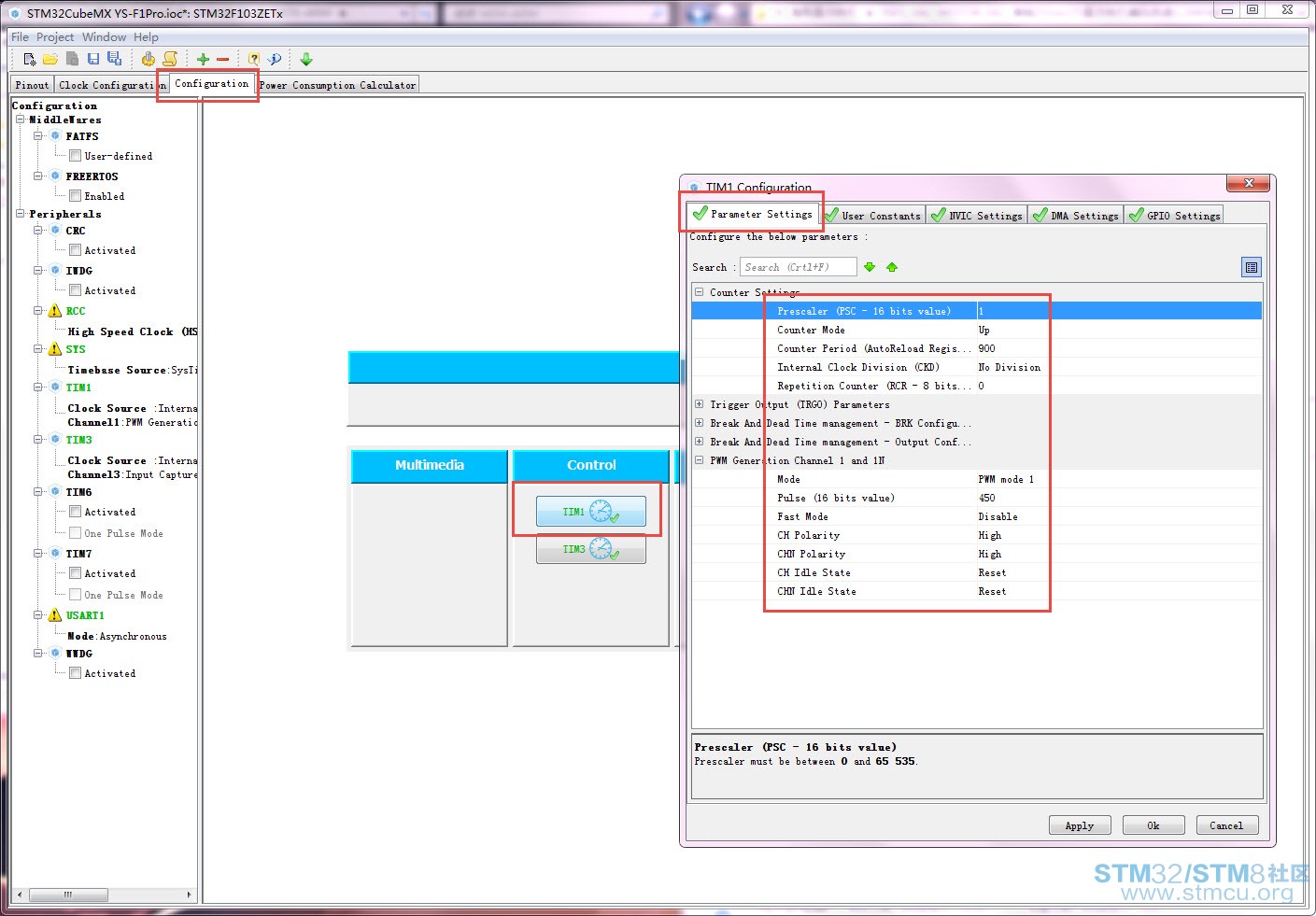The height and width of the screenshot is (916, 1316).
Task: Open the TIM1 control button
Action: point(591,512)
